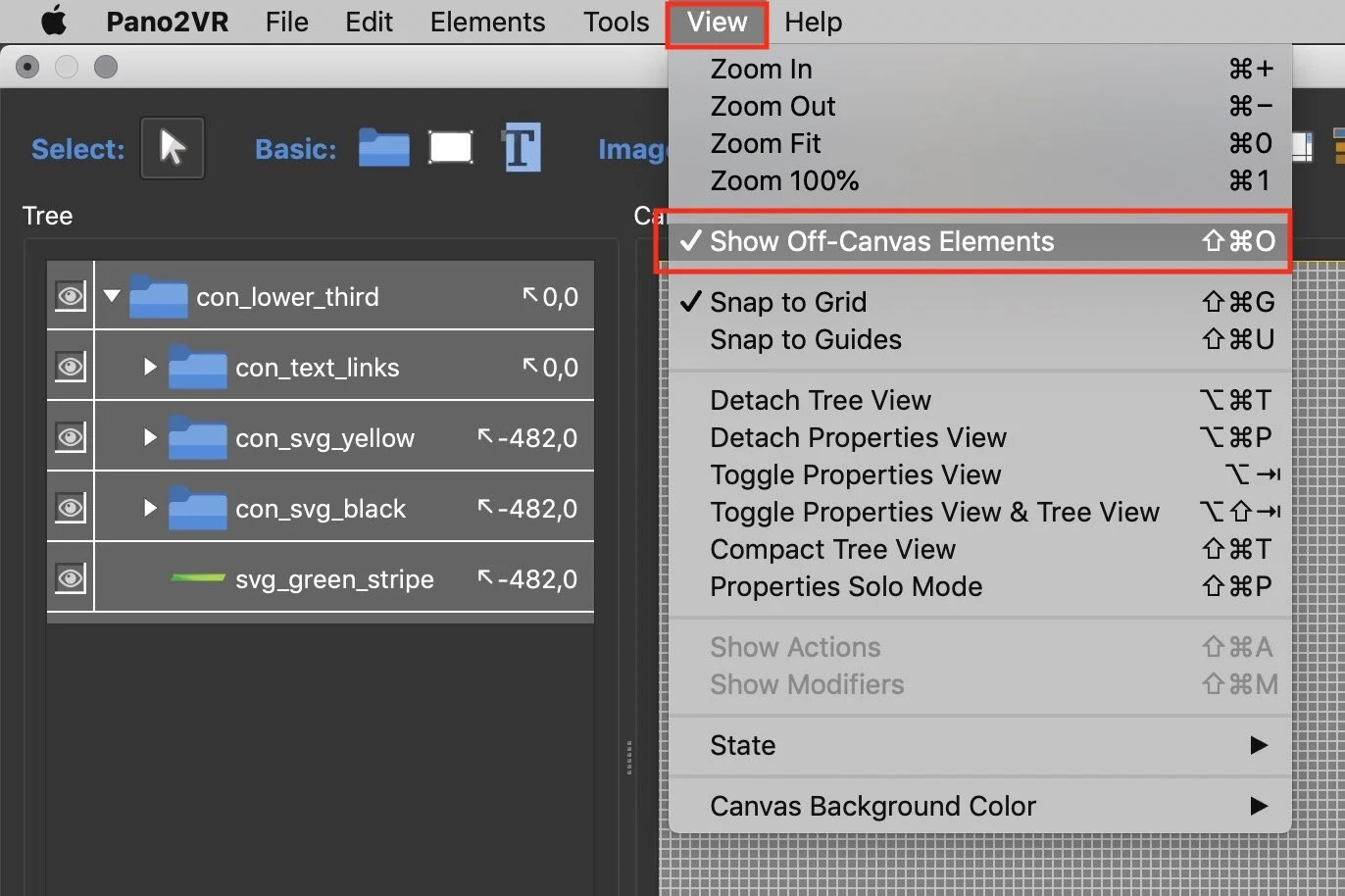Screen dimensions: 1345x896
Task: Enable Snap to Guides
Action: click(x=979, y=339)
